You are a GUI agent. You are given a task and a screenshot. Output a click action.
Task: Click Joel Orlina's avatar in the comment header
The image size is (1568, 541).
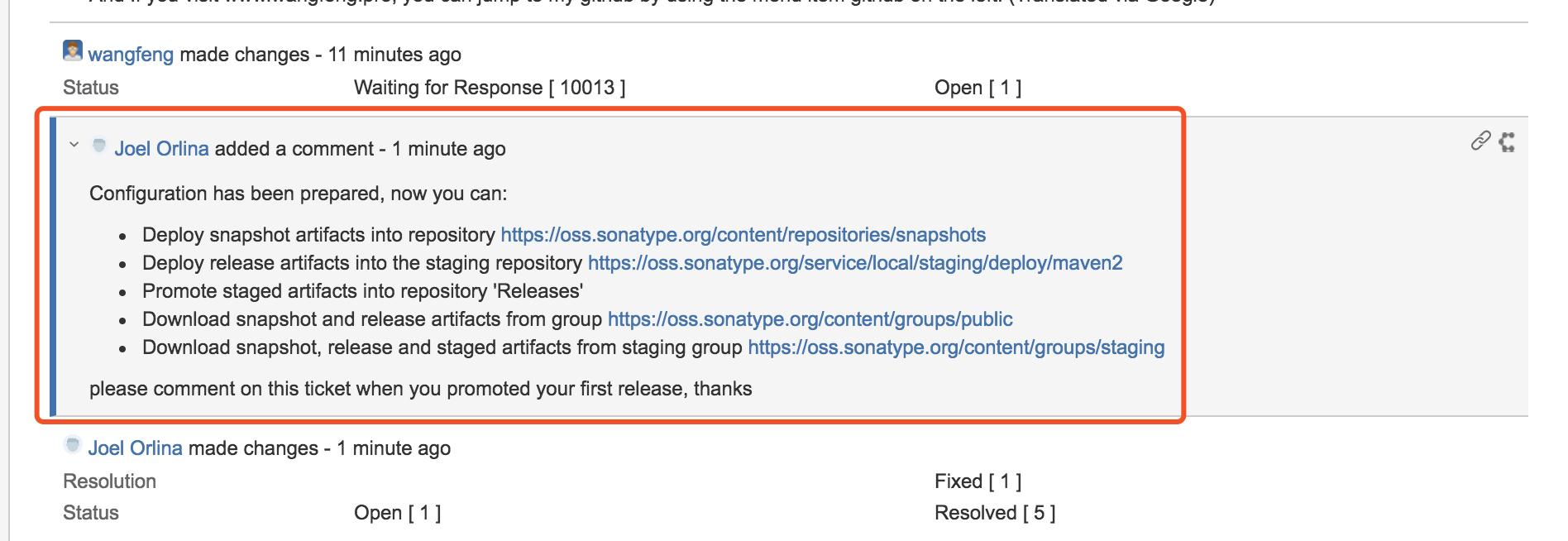99,146
